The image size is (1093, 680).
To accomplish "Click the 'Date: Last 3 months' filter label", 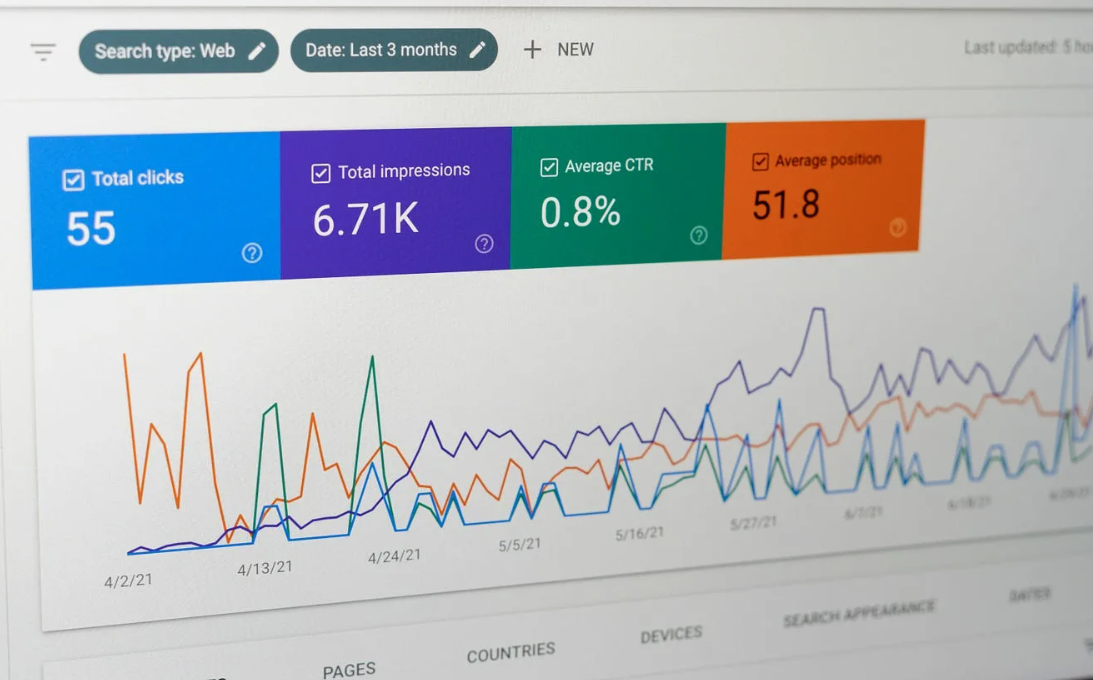I will (381, 50).
